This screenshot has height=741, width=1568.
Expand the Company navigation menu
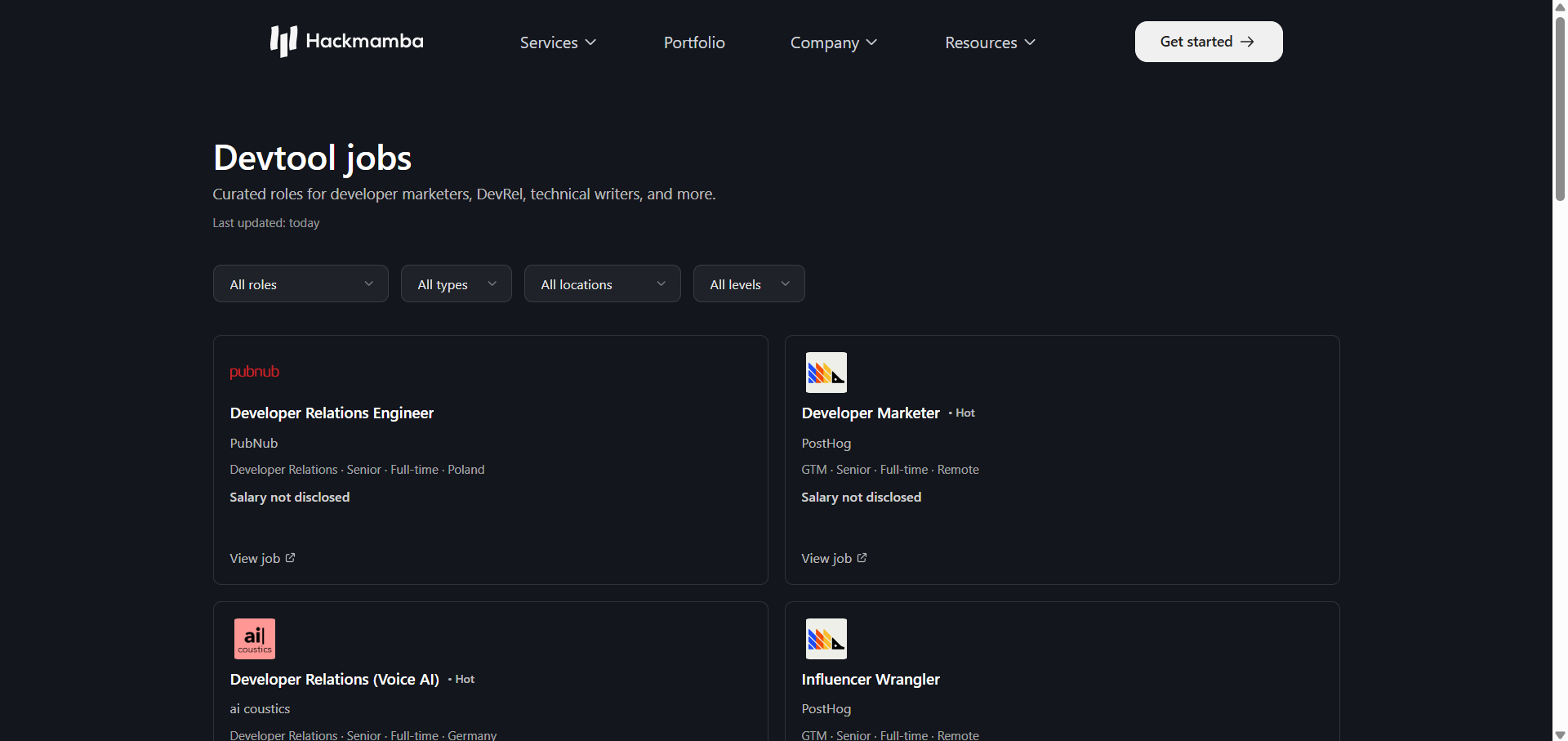coord(833,42)
